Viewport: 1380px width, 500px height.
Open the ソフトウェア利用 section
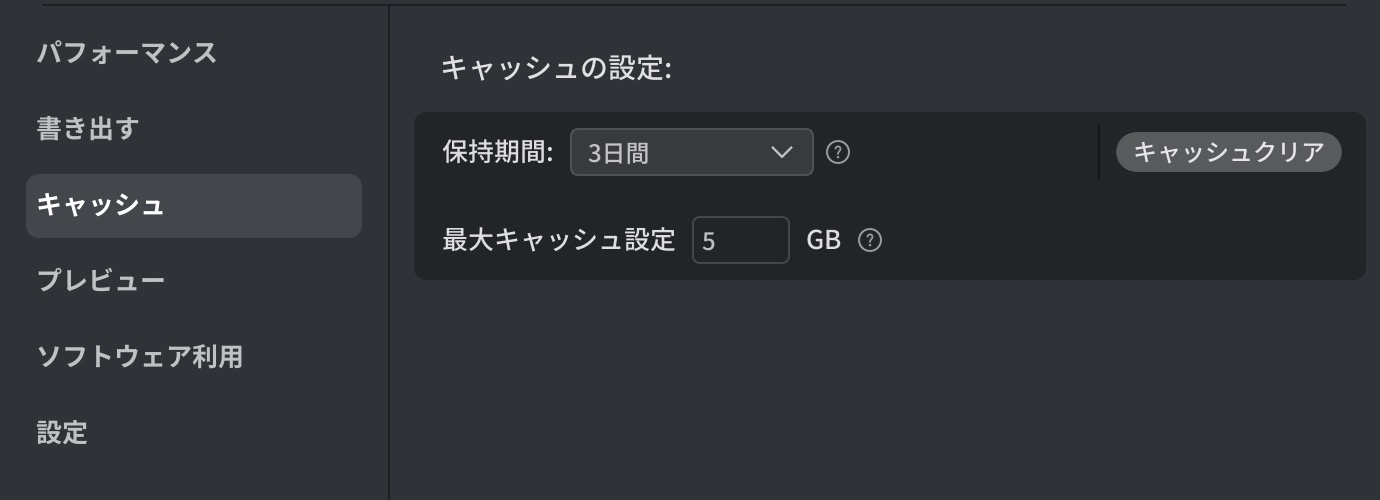[139, 356]
